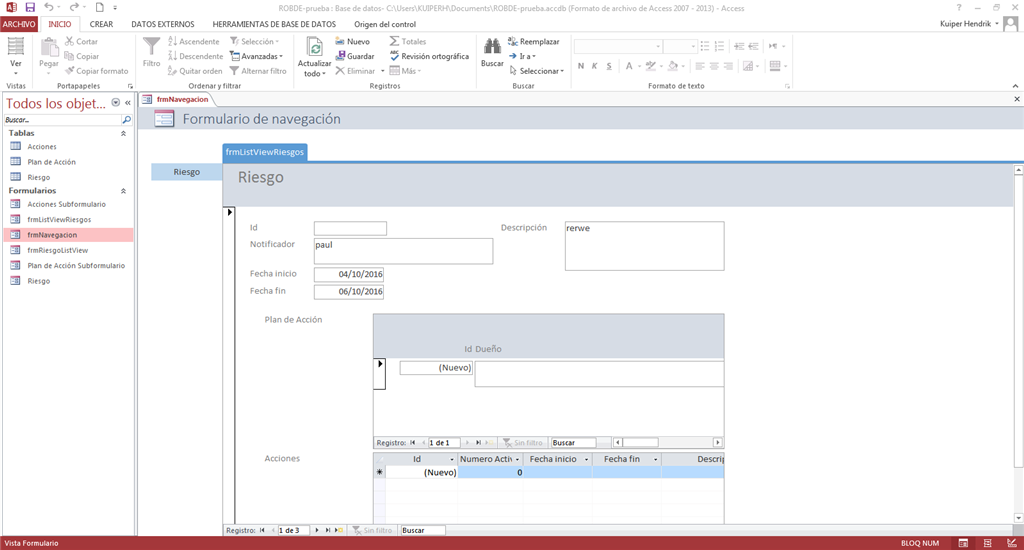Toggle numbered list button
Image resolution: width=1024 pixels, height=550 pixels.
coord(719,46)
